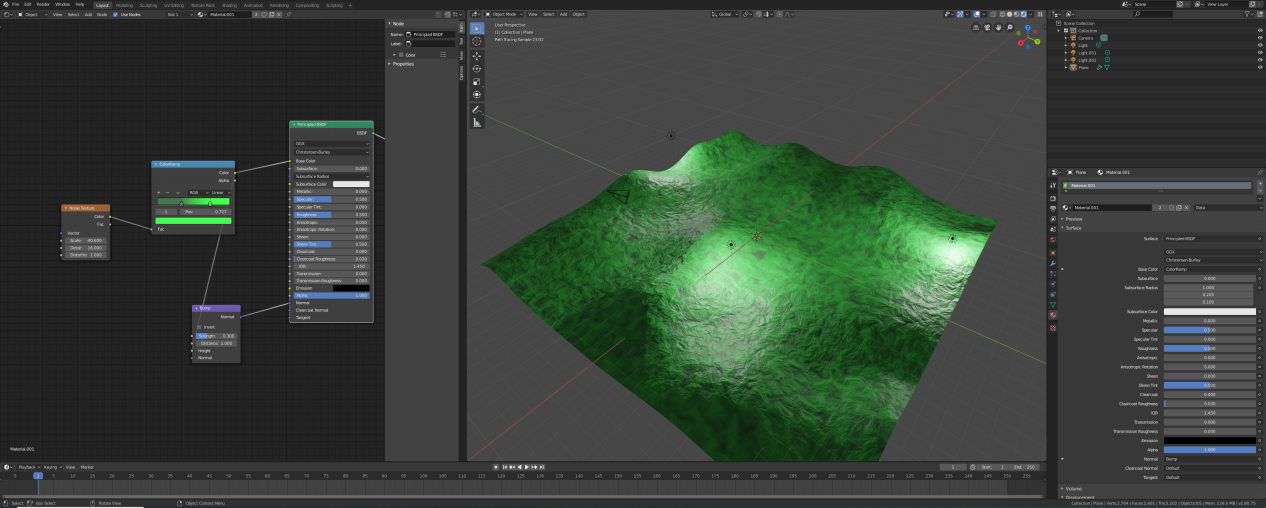This screenshot has width=1266, height=508.
Task: Click the white Subsurface Color swatch on node
Action: (351, 184)
